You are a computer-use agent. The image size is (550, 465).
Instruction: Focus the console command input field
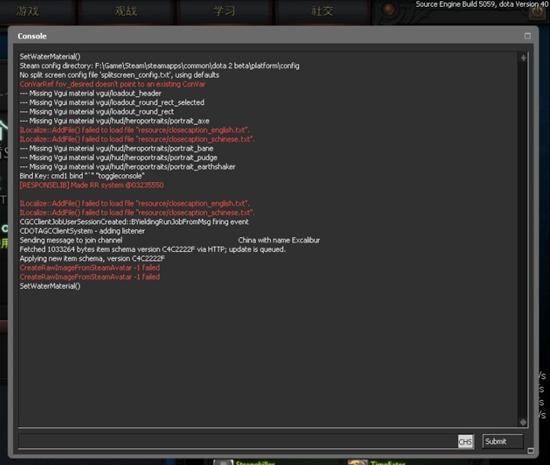(x=238, y=441)
